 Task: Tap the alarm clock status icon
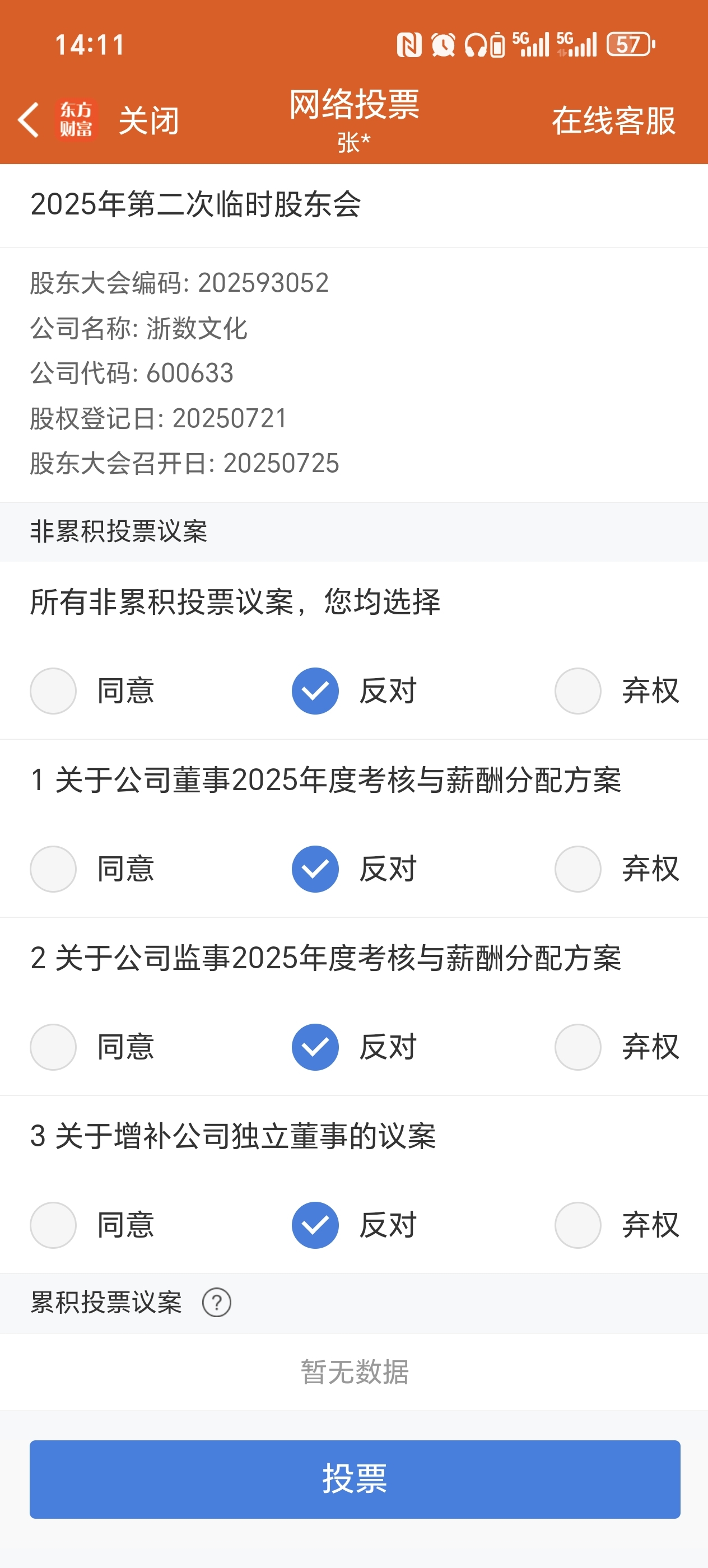(x=442, y=44)
